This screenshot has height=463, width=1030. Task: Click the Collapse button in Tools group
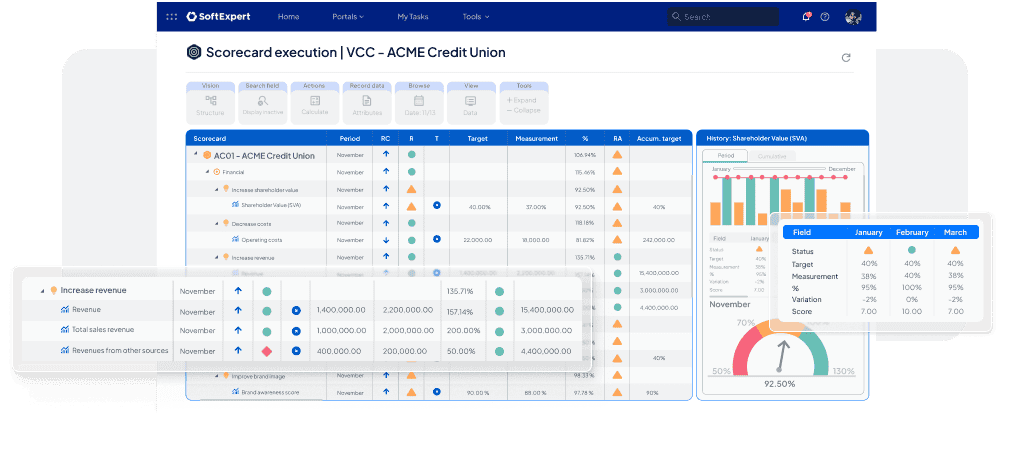coord(523,110)
